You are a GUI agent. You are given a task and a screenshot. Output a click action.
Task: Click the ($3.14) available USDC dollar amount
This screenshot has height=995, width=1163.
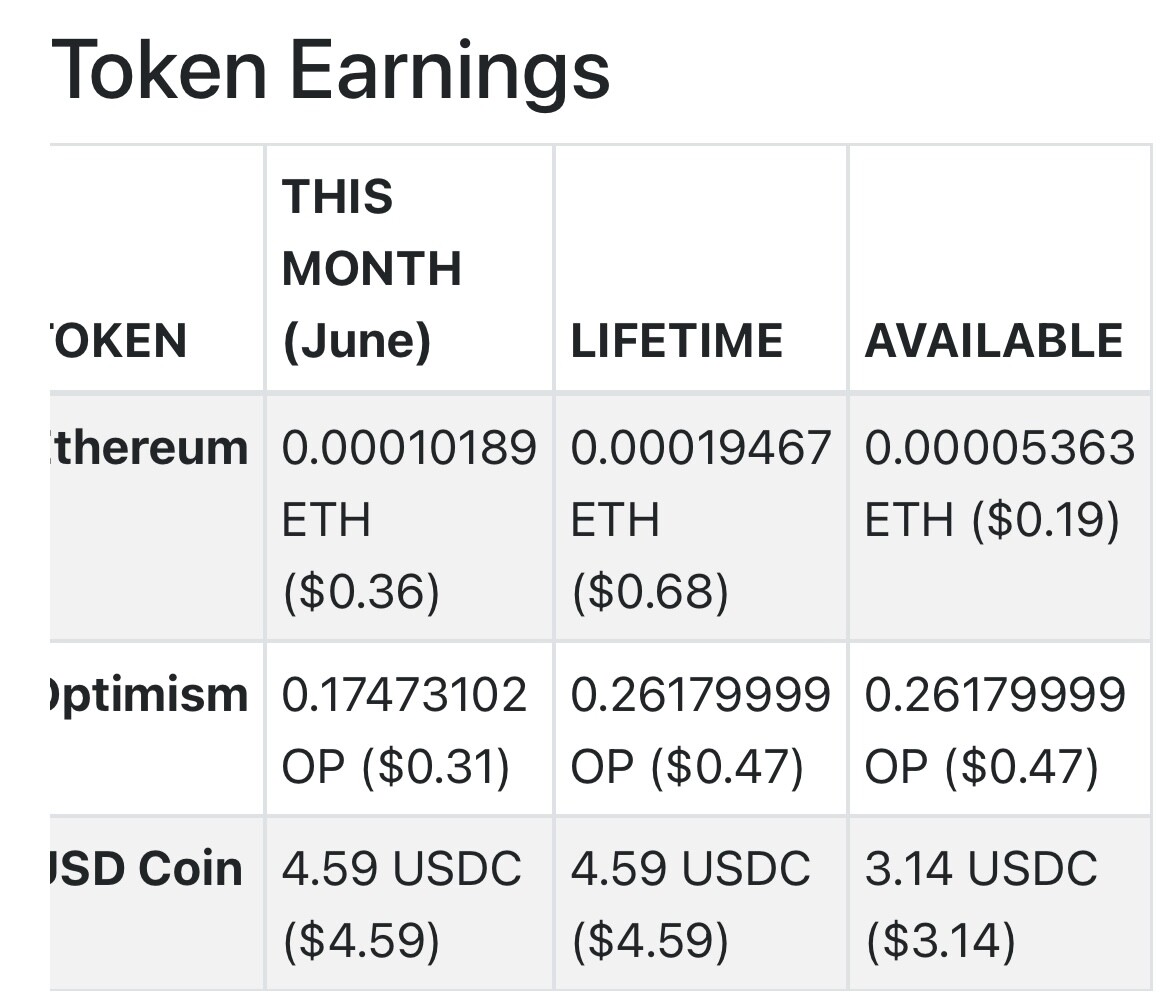click(x=940, y=939)
